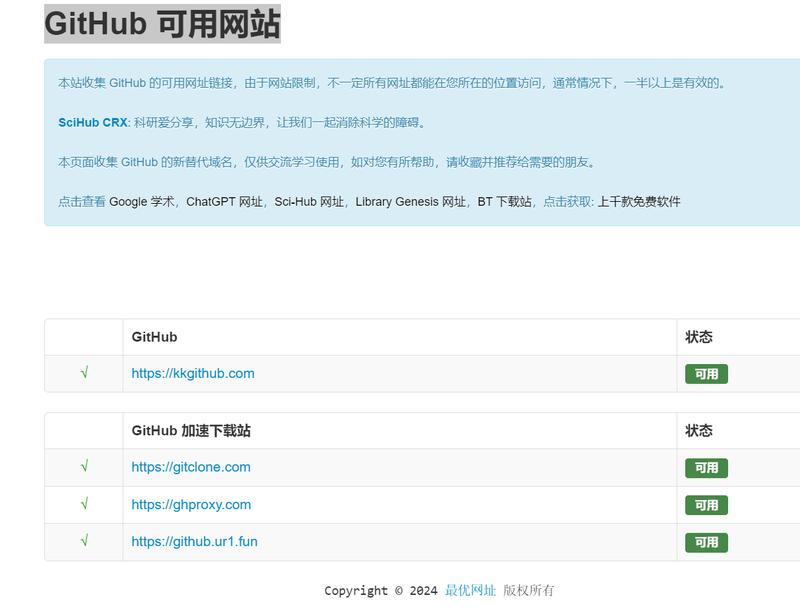The width and height of the screenshot is (800, 616).
Task: Click the green checkmark beside github.ur1.fun
Action: [84, 540]
